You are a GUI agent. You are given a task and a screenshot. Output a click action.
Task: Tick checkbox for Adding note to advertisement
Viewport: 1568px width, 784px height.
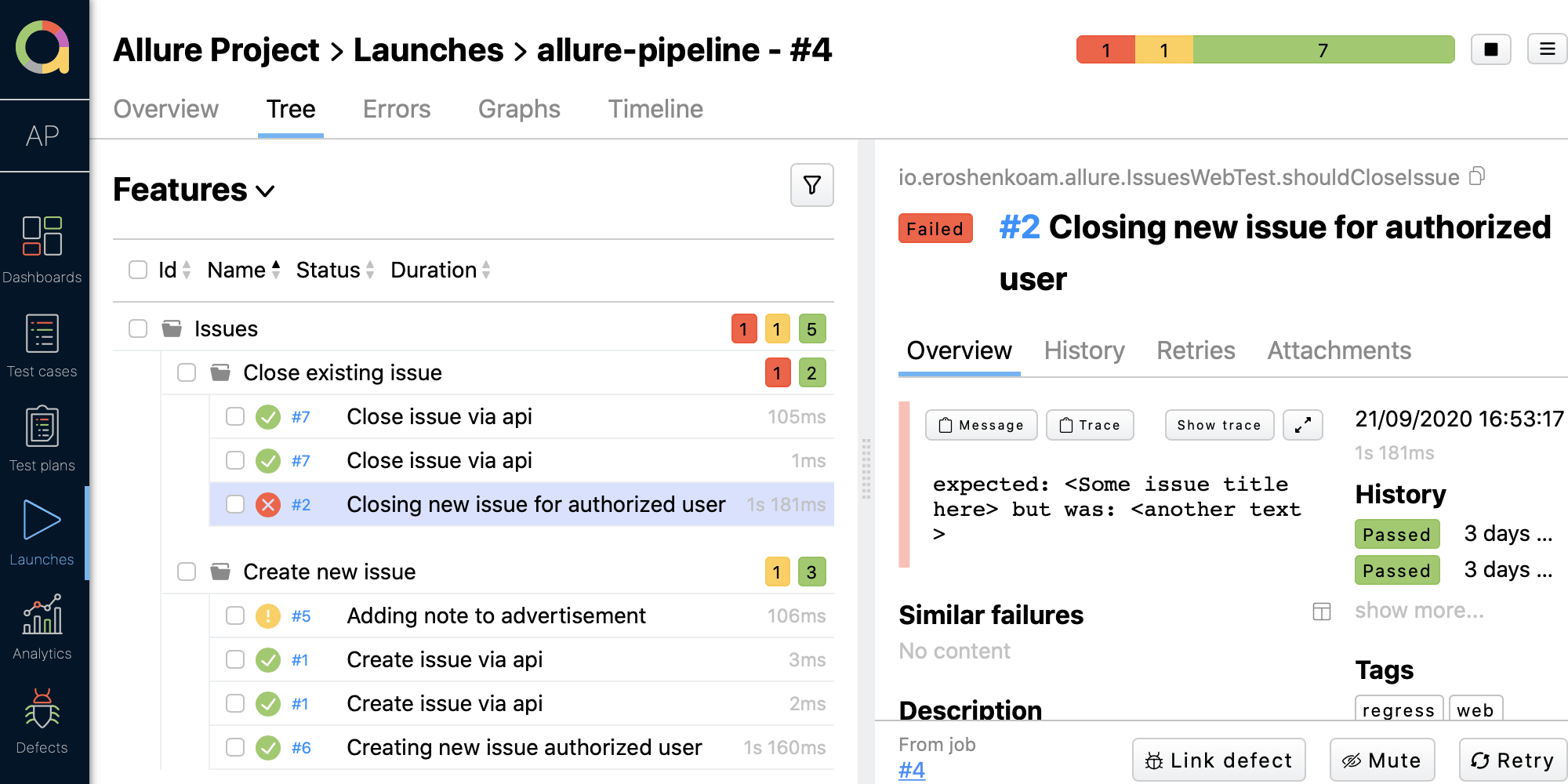coord(235,615)
